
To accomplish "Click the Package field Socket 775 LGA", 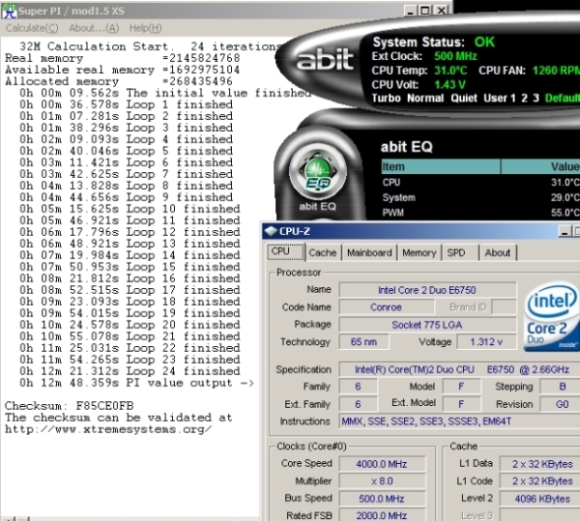I will 427,325.
